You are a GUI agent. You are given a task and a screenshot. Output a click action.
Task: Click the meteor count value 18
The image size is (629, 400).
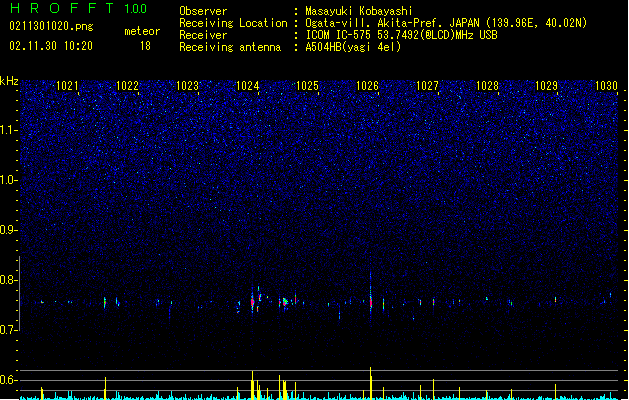(145, 46)
